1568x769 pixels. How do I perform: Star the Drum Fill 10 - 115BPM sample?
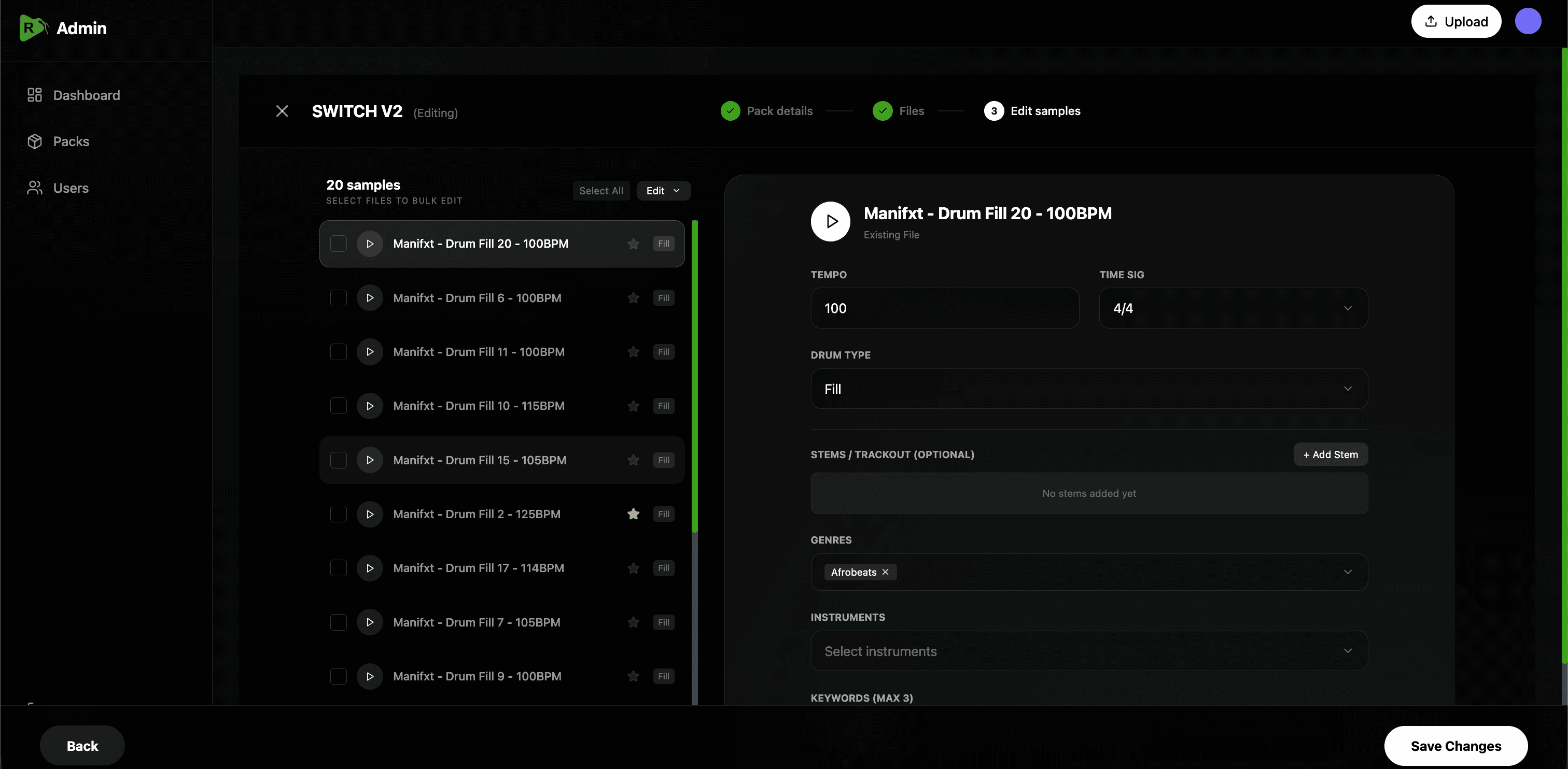pos(633,406)
